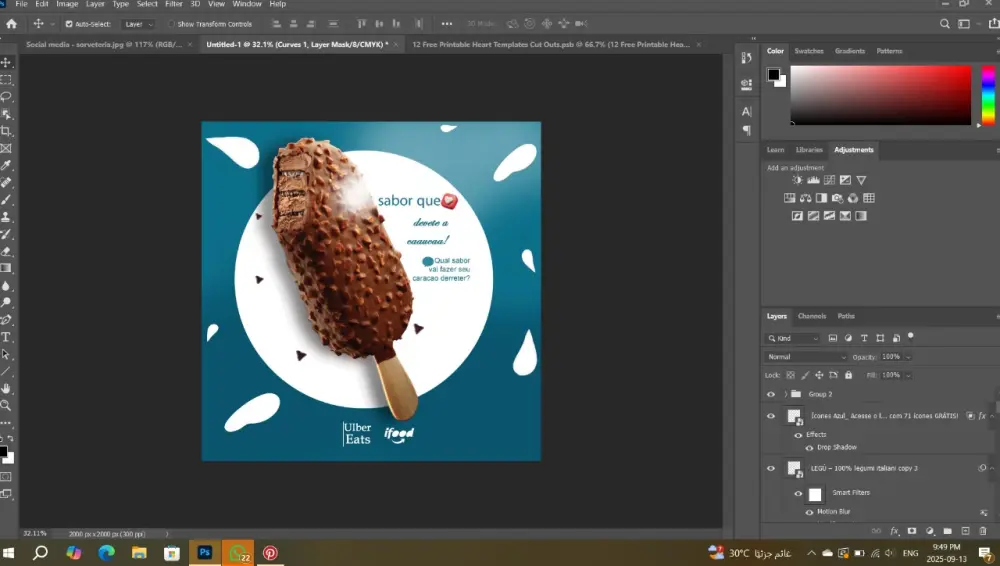Hide the LEGÙ copy 3 layer
Viewport: 1000px width, 566px height.
[770, 468]
